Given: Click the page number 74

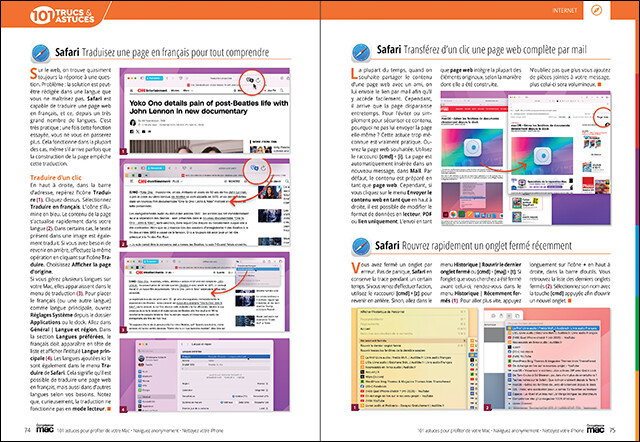Looking at the screenshot, I should (x=28, y=430).
